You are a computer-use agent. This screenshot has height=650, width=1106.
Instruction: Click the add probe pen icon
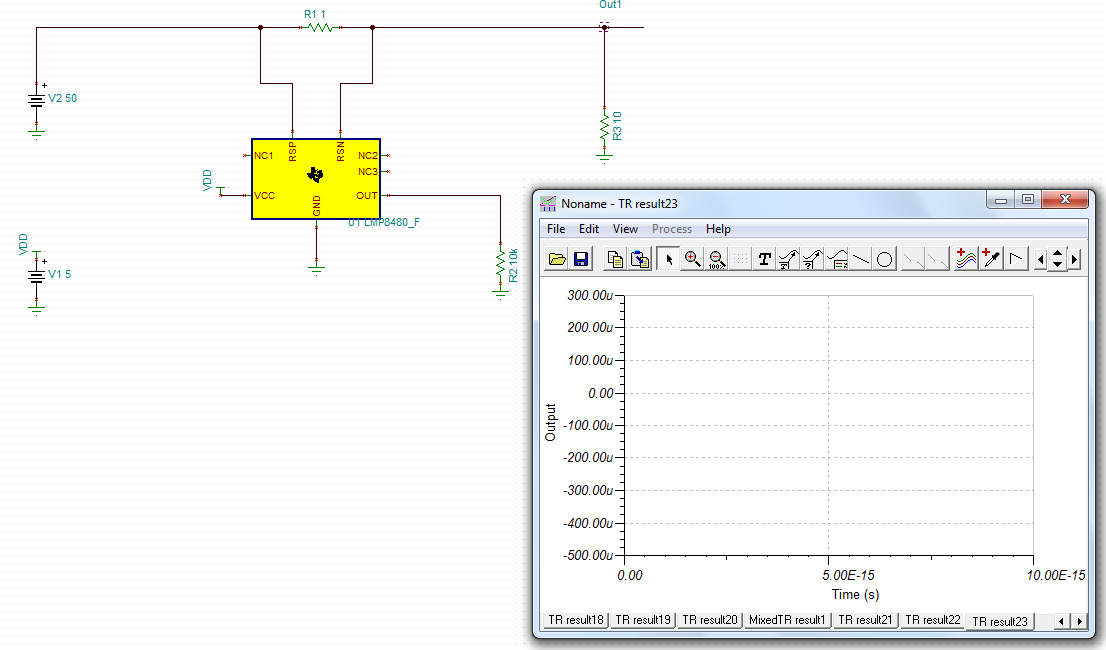pos(991,259)
